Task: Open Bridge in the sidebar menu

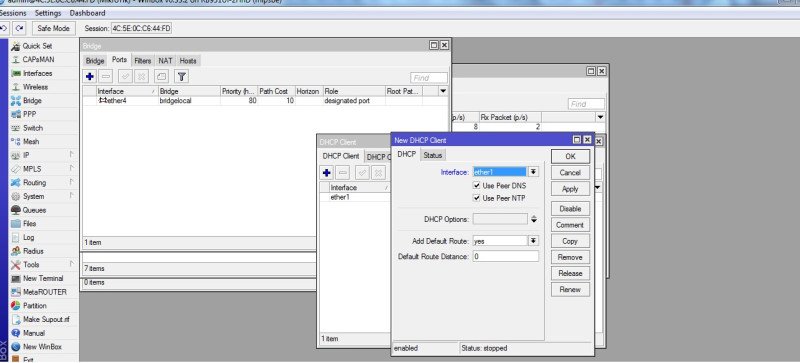Action: [x=32, y=101]
